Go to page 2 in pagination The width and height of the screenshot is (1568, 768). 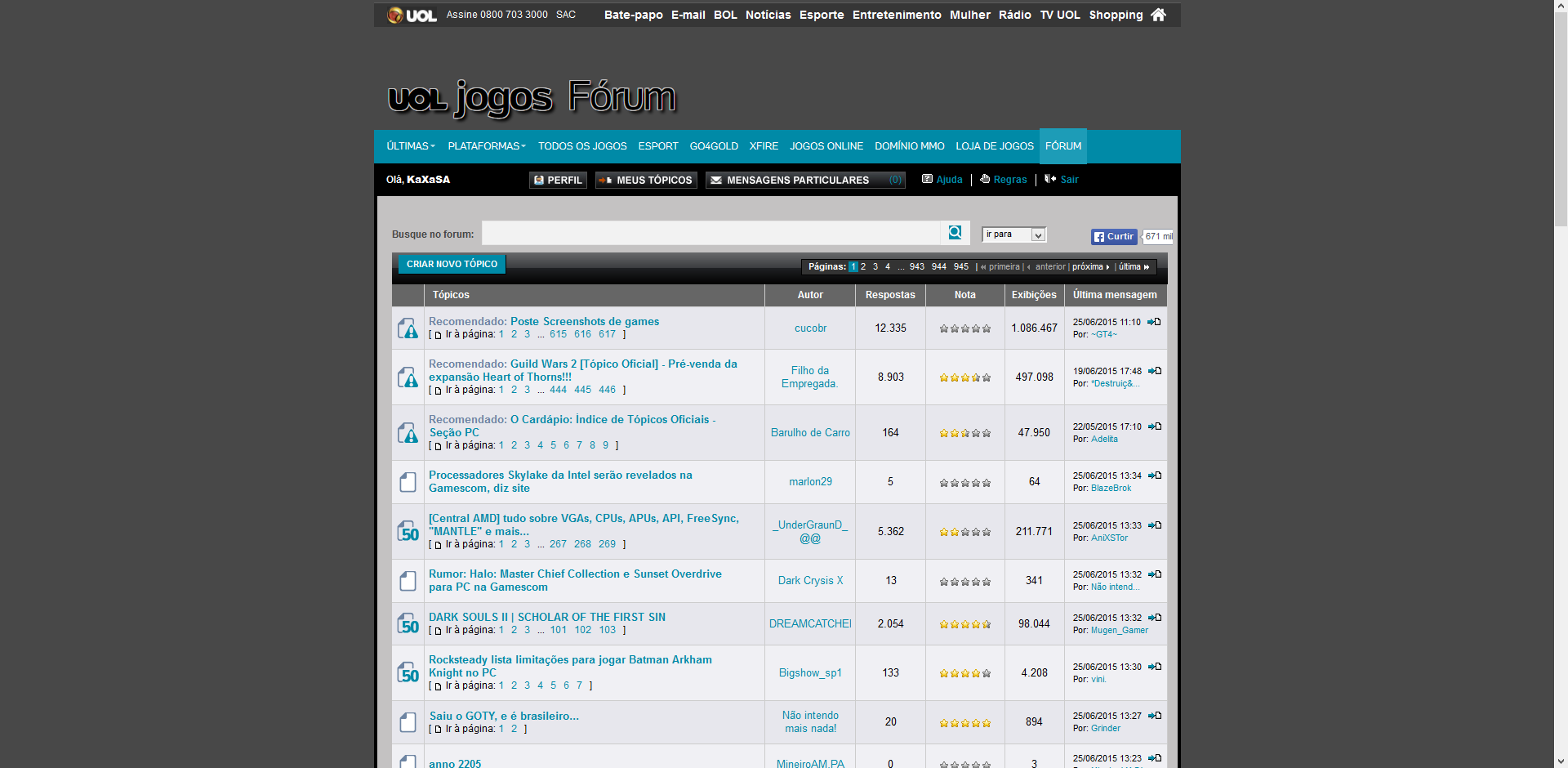[863, 267]
